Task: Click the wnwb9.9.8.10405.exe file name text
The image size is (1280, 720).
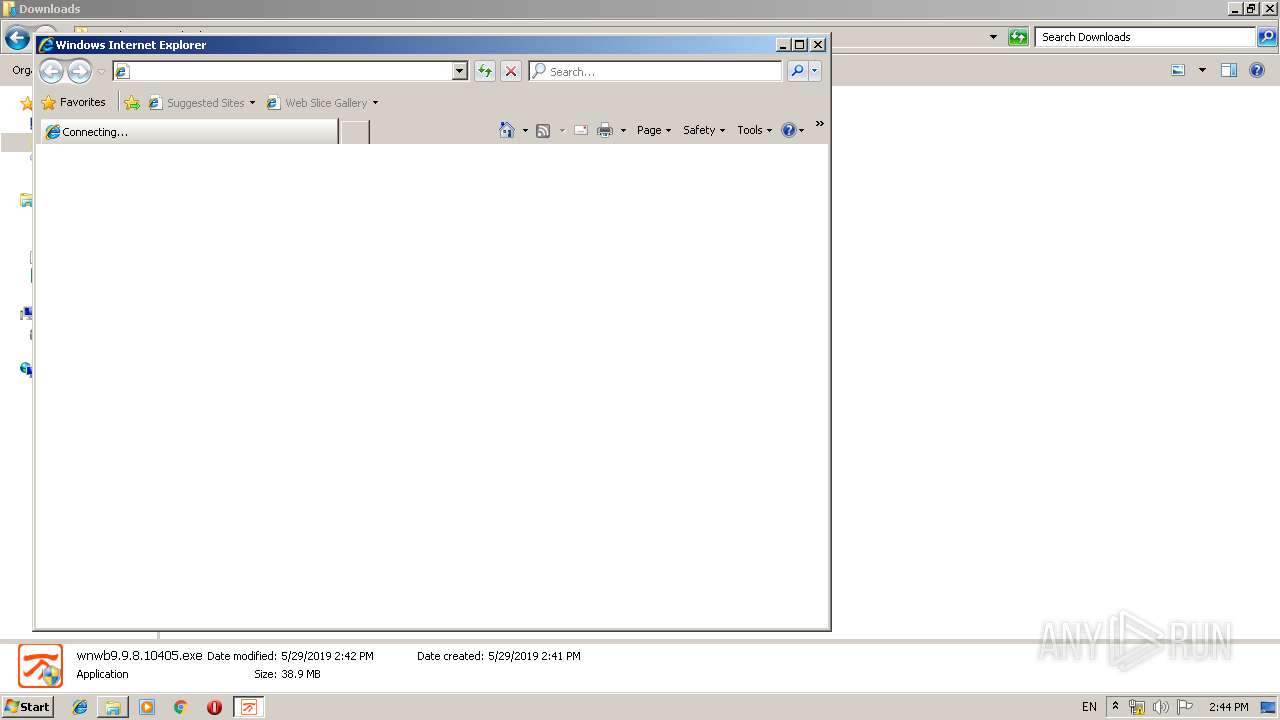Action: (x=139, y=656)
